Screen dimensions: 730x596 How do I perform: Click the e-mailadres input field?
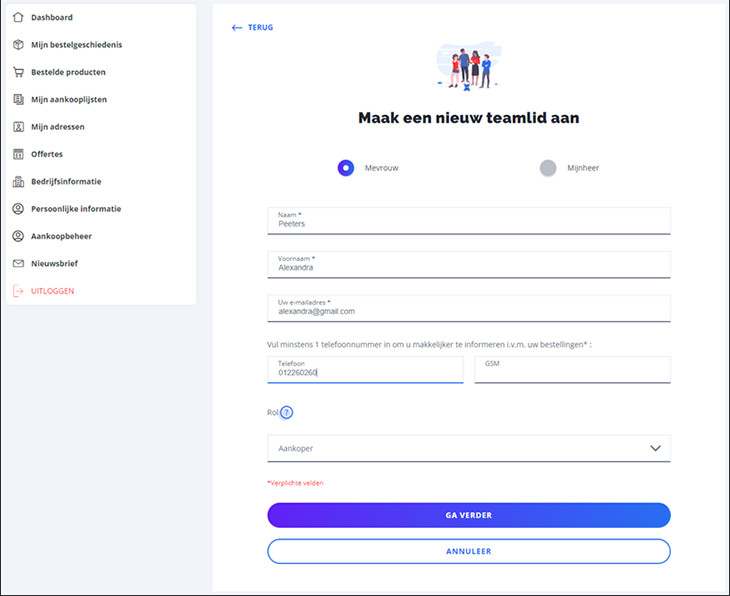469,308
